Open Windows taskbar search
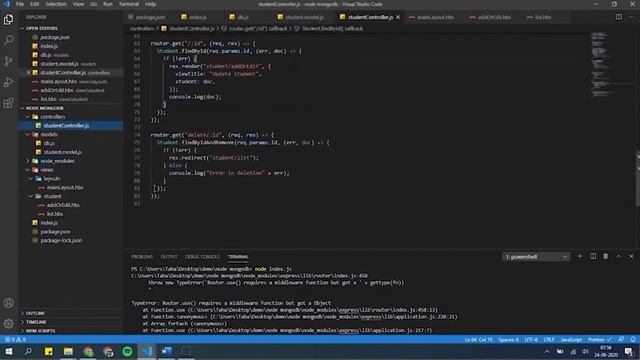The height and width of the screenshot is (360, 640). pyautogui.click(x=28, y=351)
